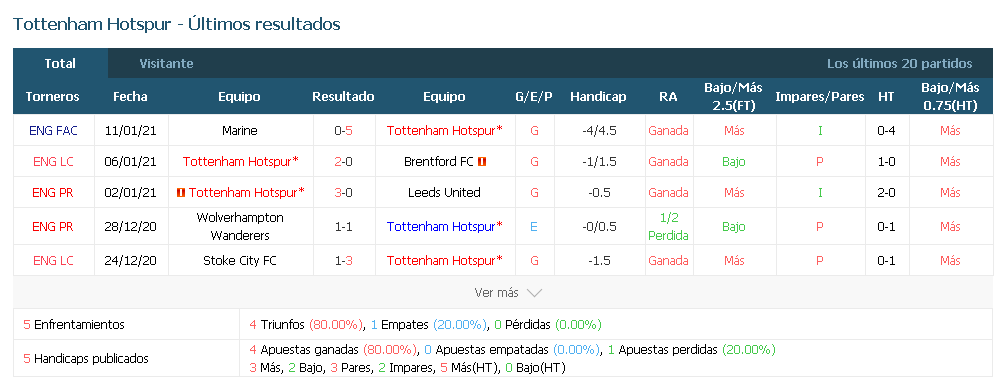Click Los últimos 20 partidos label
The image size is (998, 384).
coord(899,64)
